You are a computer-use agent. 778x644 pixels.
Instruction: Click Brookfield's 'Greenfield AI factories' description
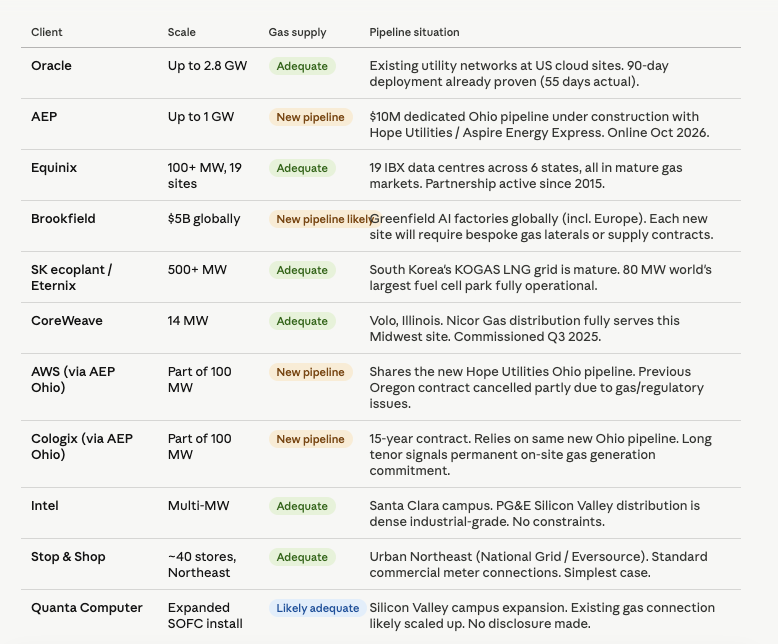(541, 227)
